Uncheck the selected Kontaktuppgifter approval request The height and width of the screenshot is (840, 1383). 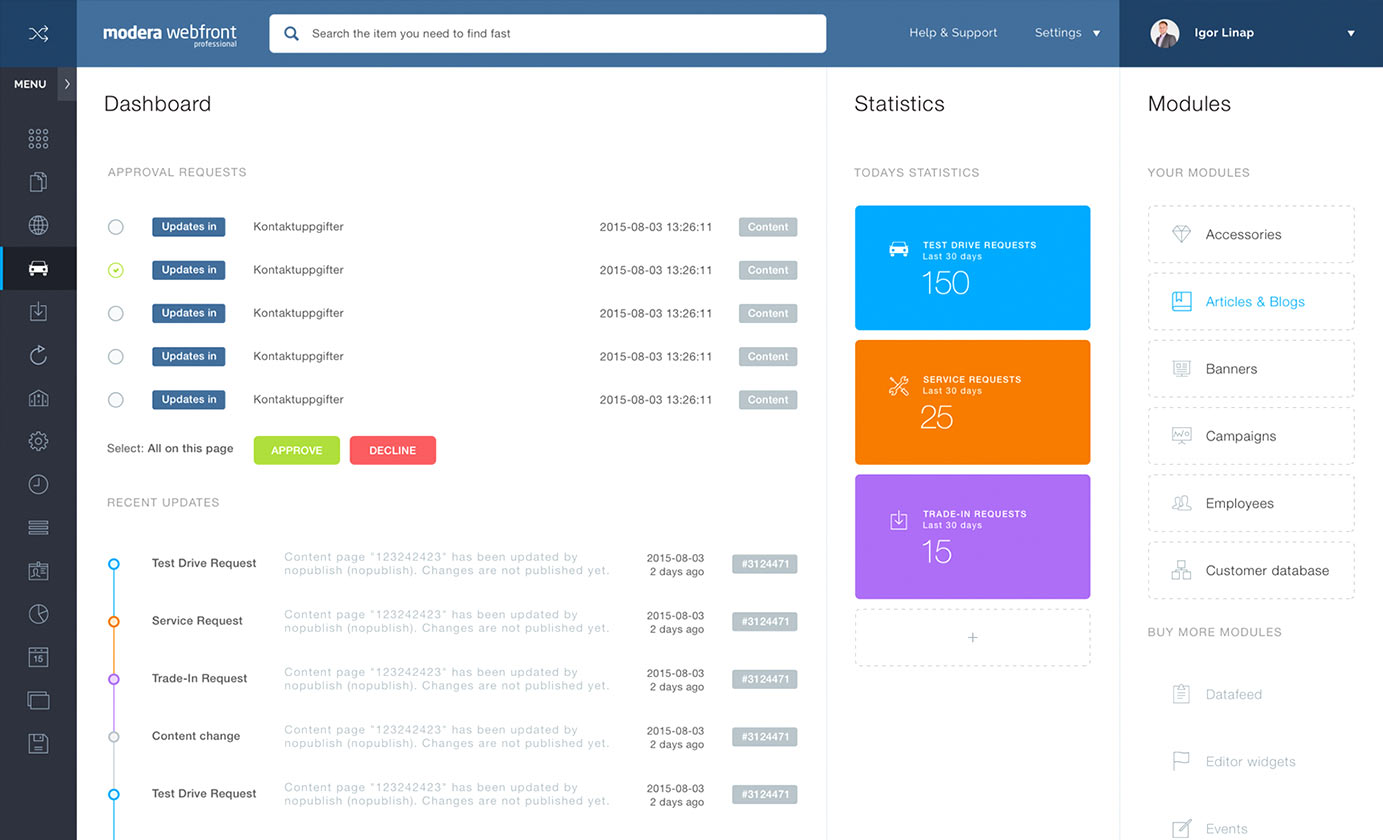(115, 269)
